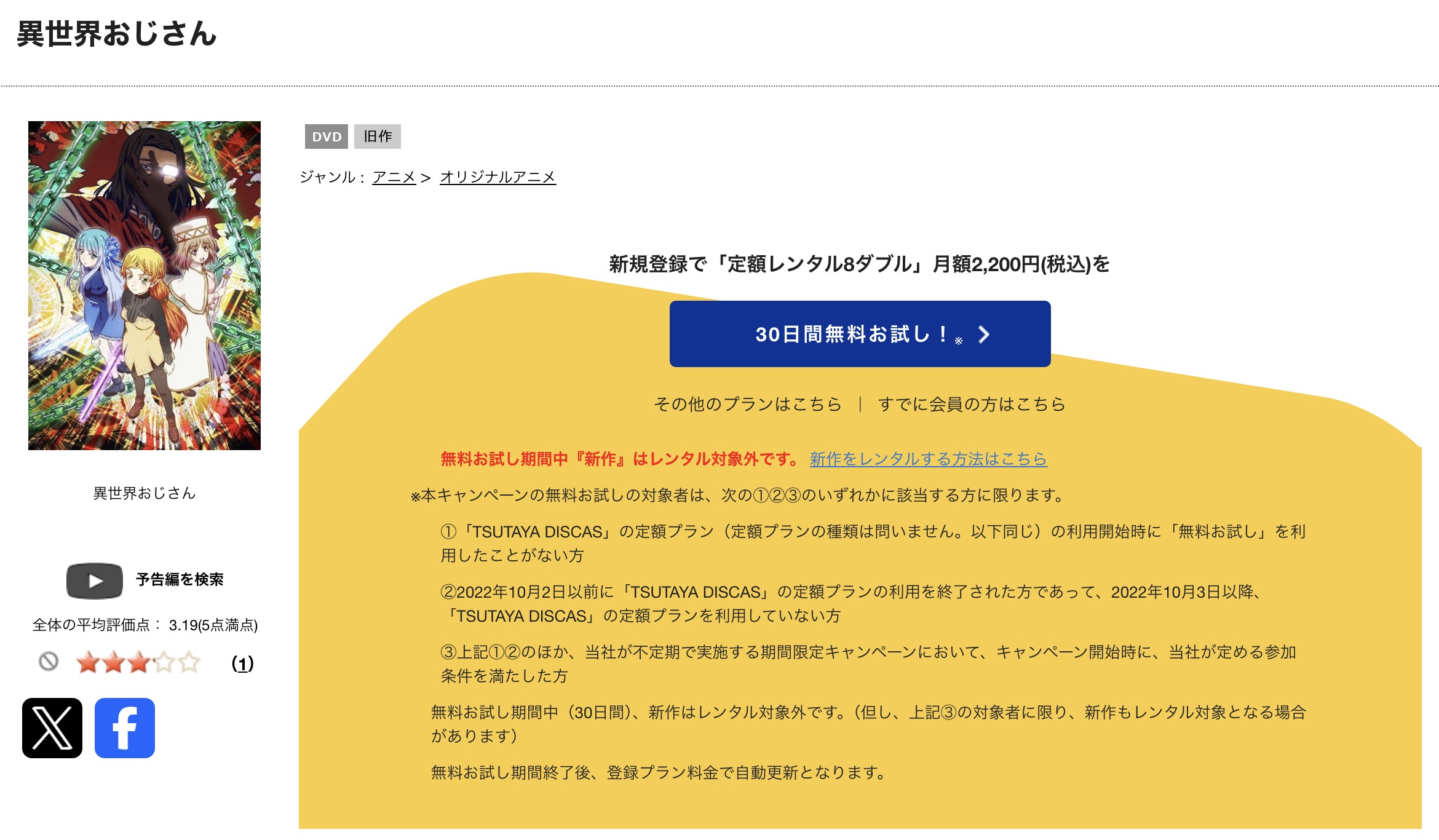Click the 月額2,200円(税込) plan headline
Image resolution: width=1439 pixels, height=840 pixels.
click(x=860, y=264)
